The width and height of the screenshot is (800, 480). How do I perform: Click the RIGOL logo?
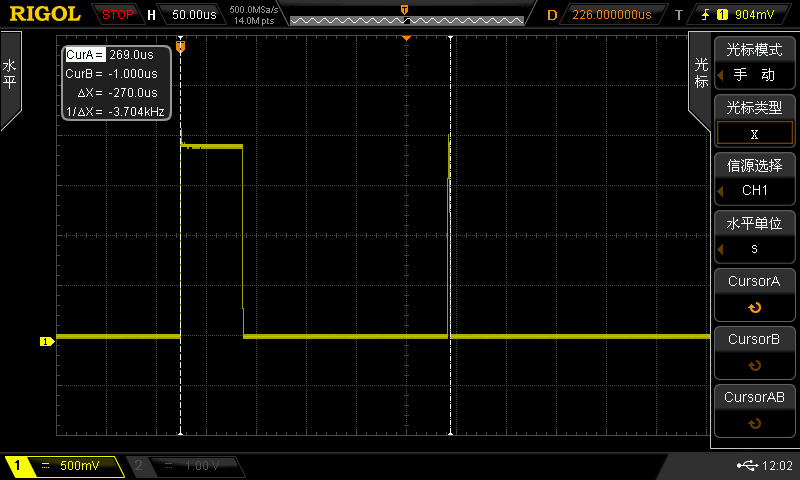[x=45, y=14]
